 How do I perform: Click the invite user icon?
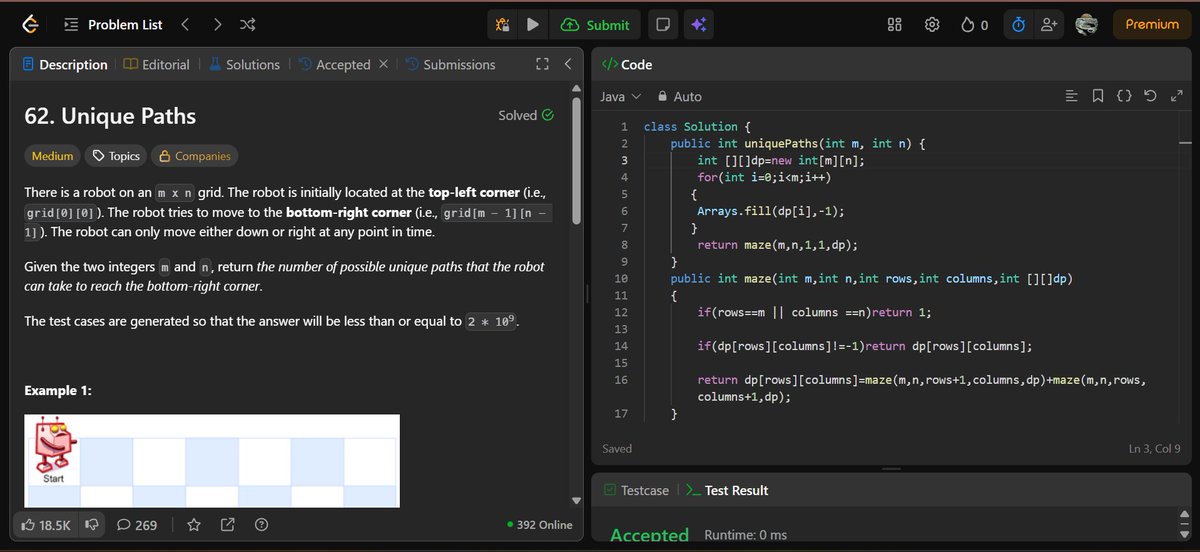pos(1049,25)
